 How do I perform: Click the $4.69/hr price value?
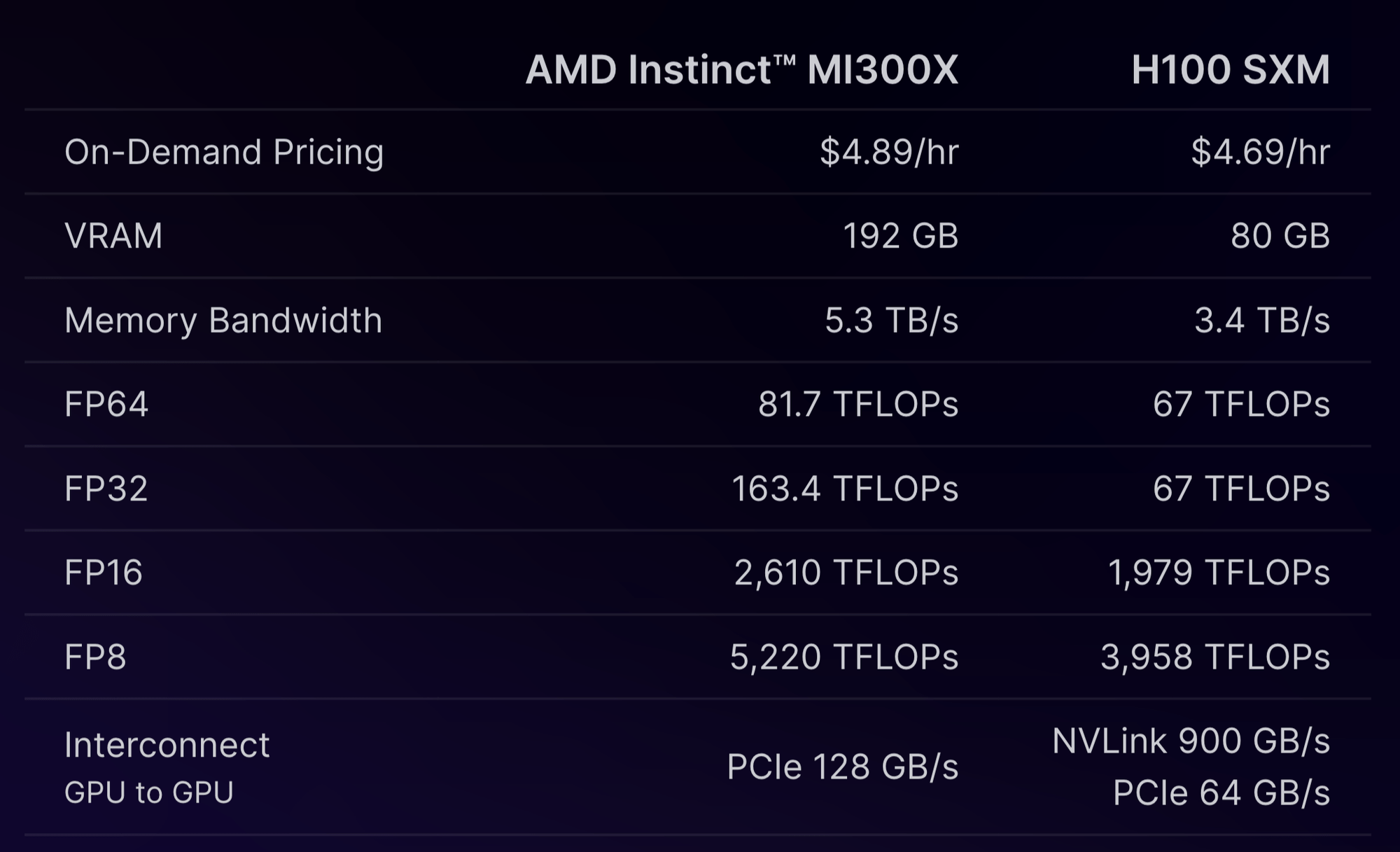pos(1260,152)
